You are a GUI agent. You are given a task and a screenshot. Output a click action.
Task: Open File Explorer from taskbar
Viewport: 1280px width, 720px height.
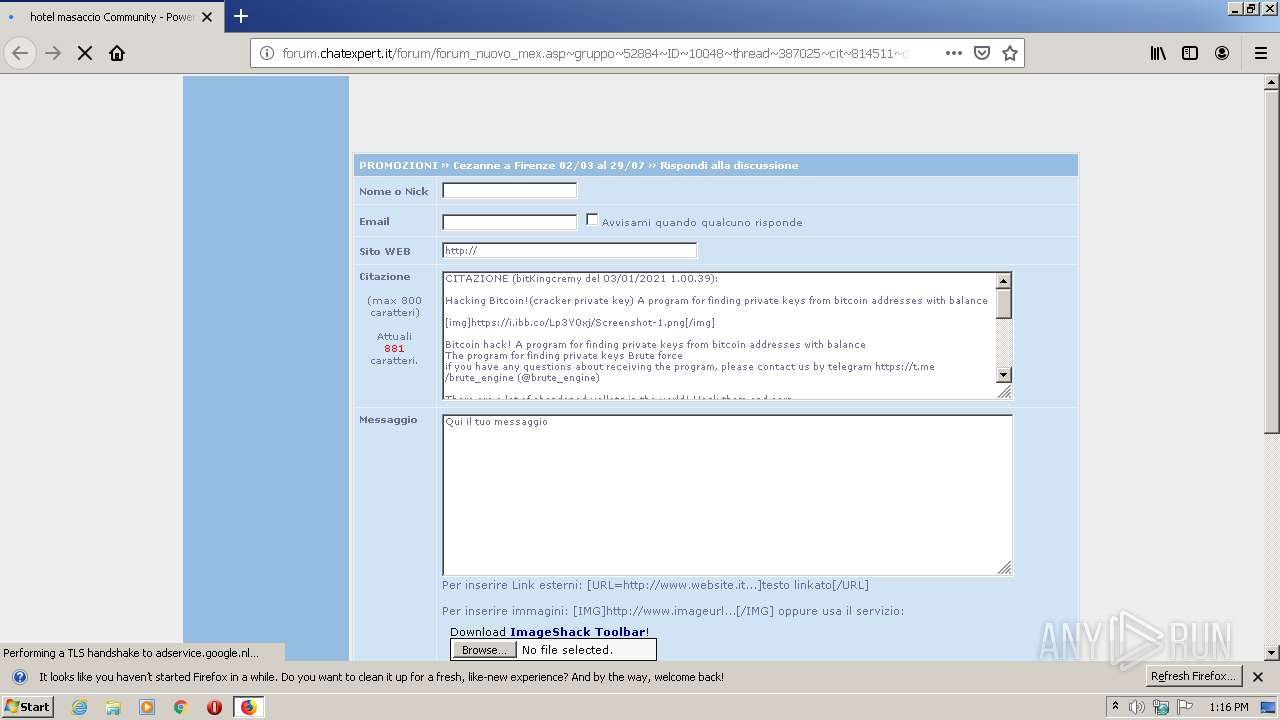point(113,707)
